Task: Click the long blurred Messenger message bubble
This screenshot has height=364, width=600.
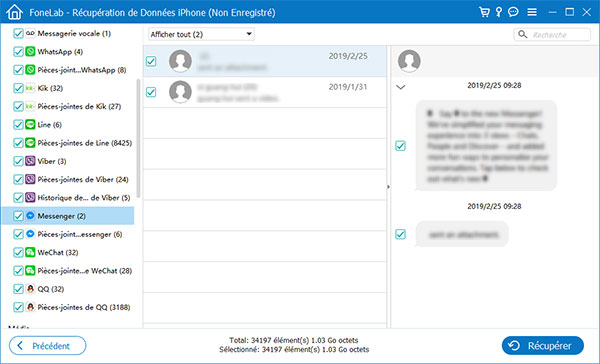Action: 486,145
